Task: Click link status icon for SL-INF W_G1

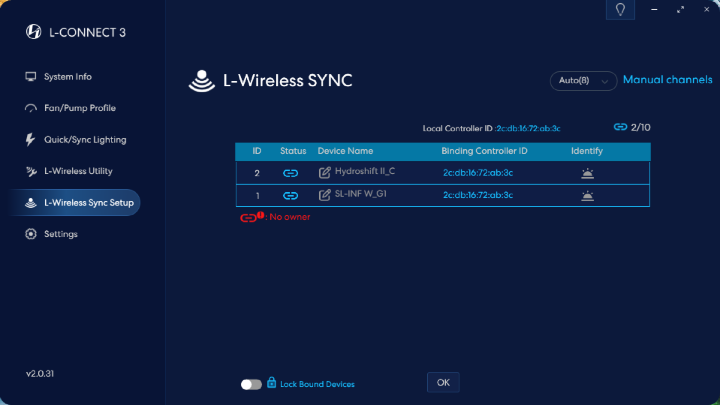Action: (x=291, y=196)
